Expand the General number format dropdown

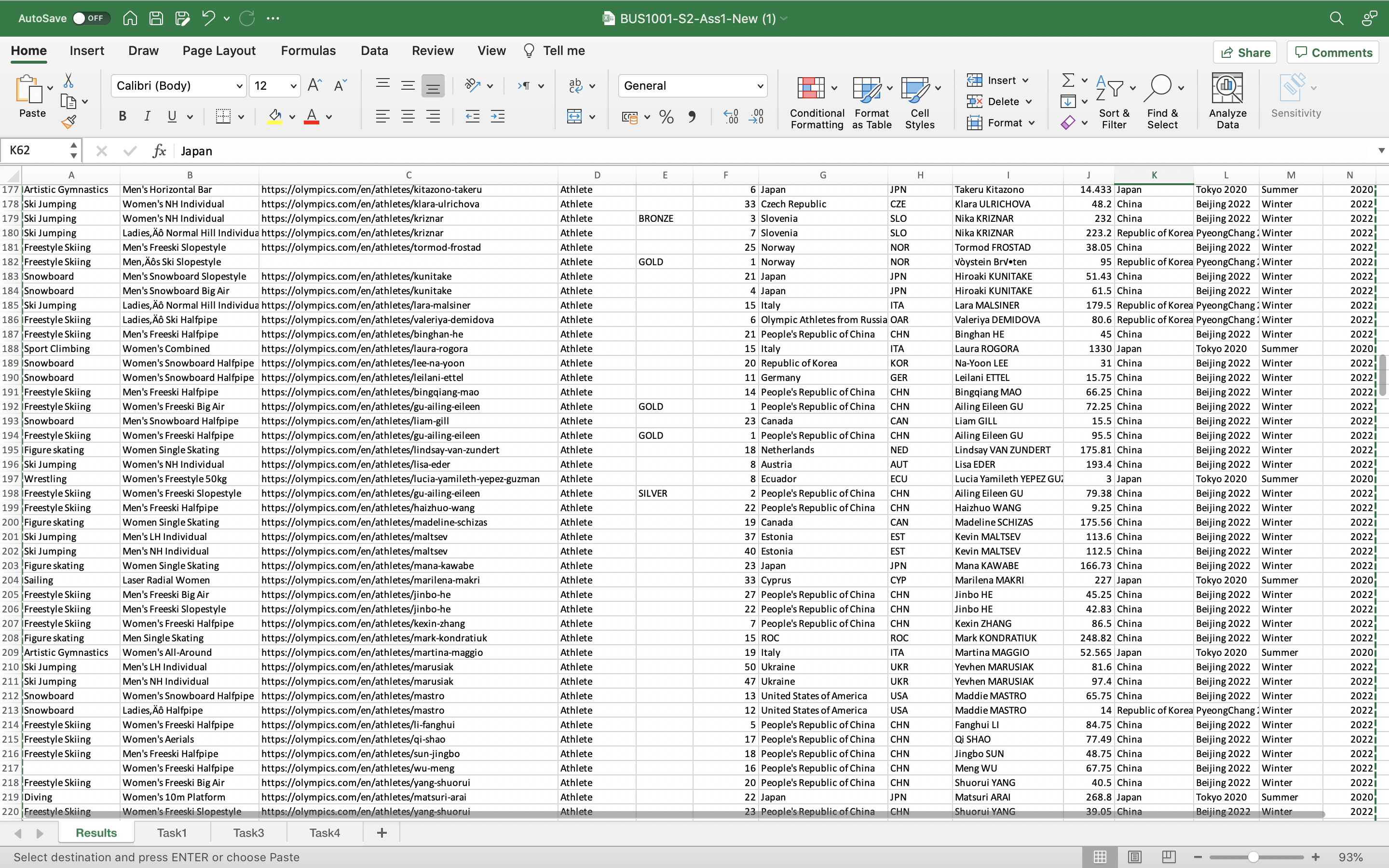(692, 86)
